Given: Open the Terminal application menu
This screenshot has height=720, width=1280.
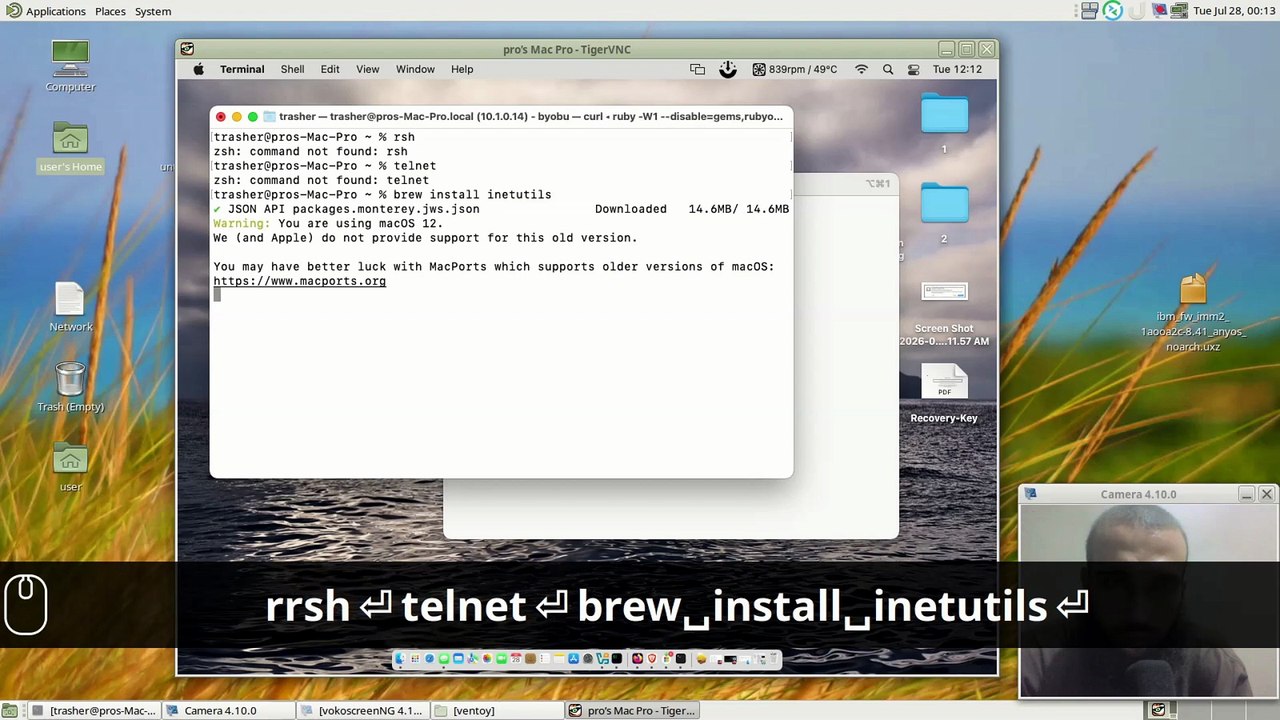Looking at the screenshot, I should [242, 69].
